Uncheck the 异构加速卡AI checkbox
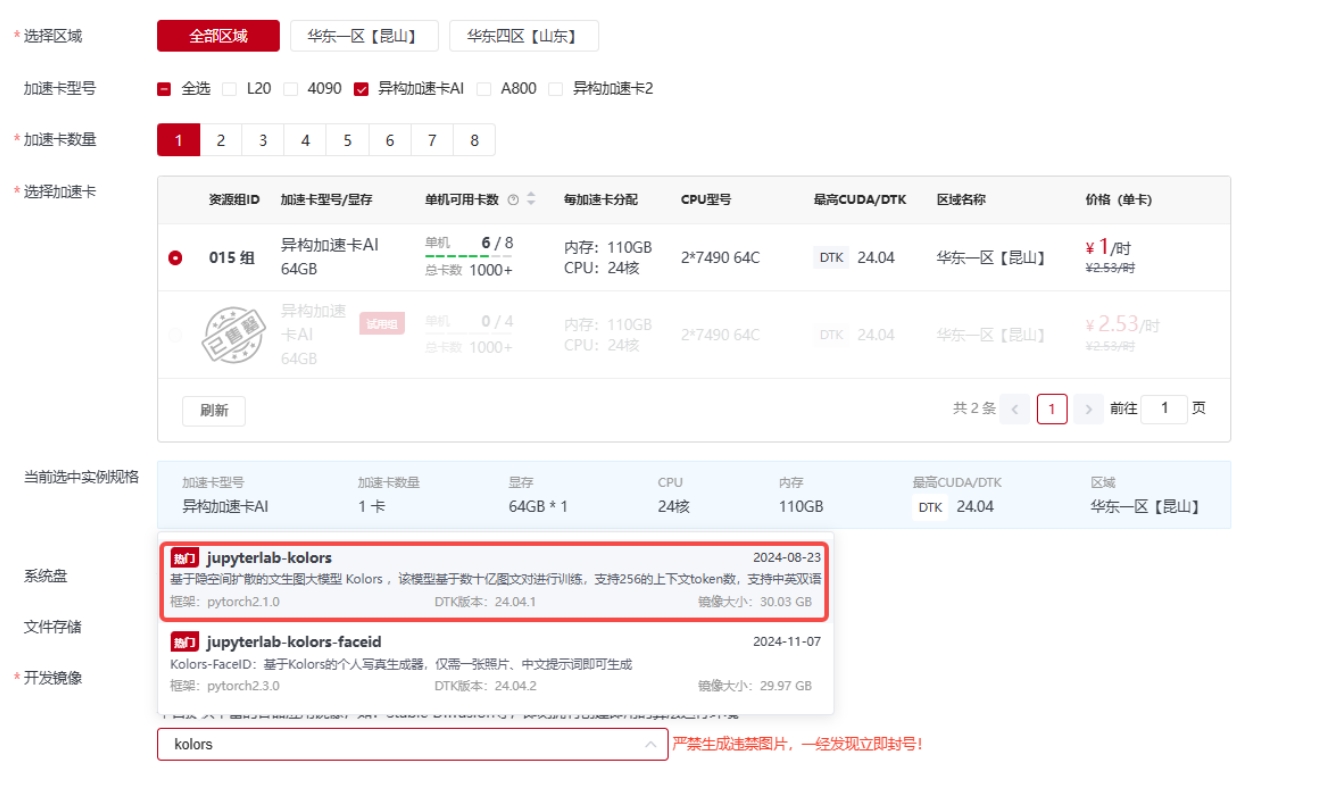Screen dimensions: 1327x799 point(361,89)
